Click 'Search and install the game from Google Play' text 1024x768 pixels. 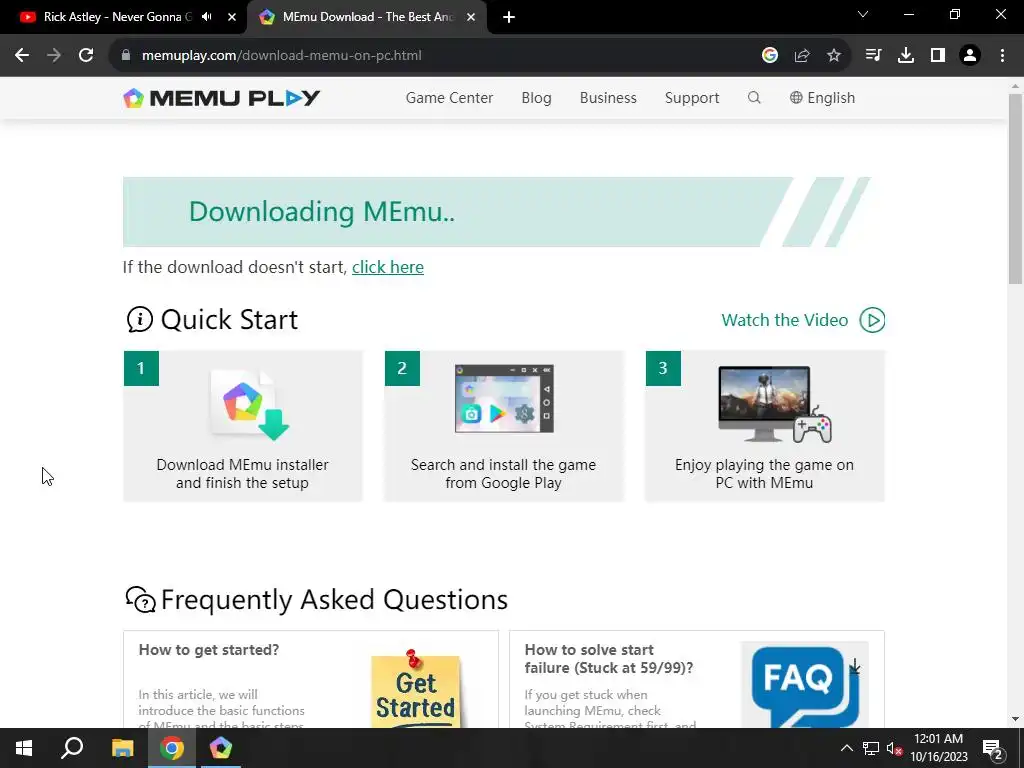tap(504, 473)
